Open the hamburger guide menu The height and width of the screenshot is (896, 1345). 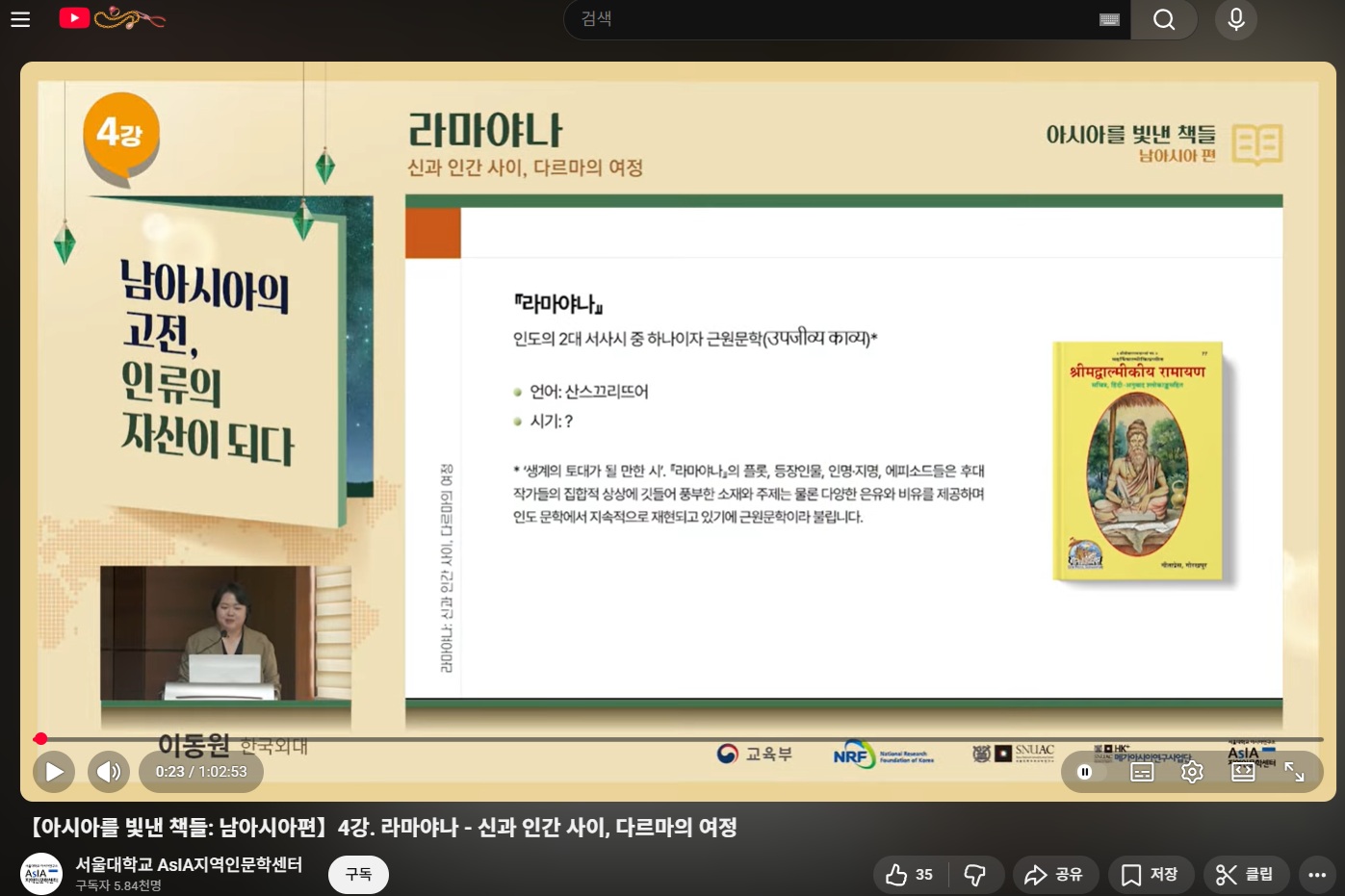[20, 19]
